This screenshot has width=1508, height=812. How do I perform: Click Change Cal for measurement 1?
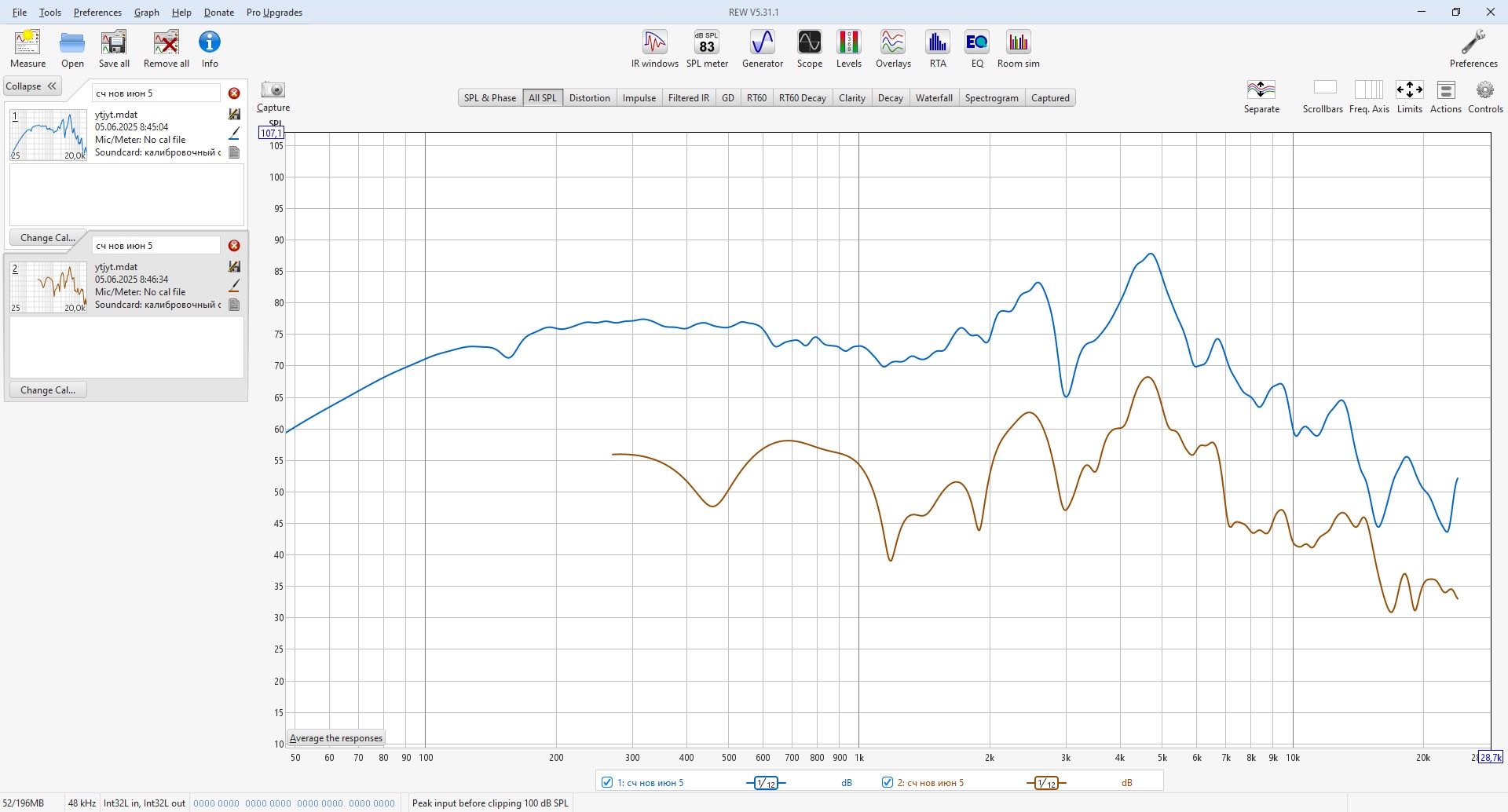pyautogui.click(x=48, y=237)
